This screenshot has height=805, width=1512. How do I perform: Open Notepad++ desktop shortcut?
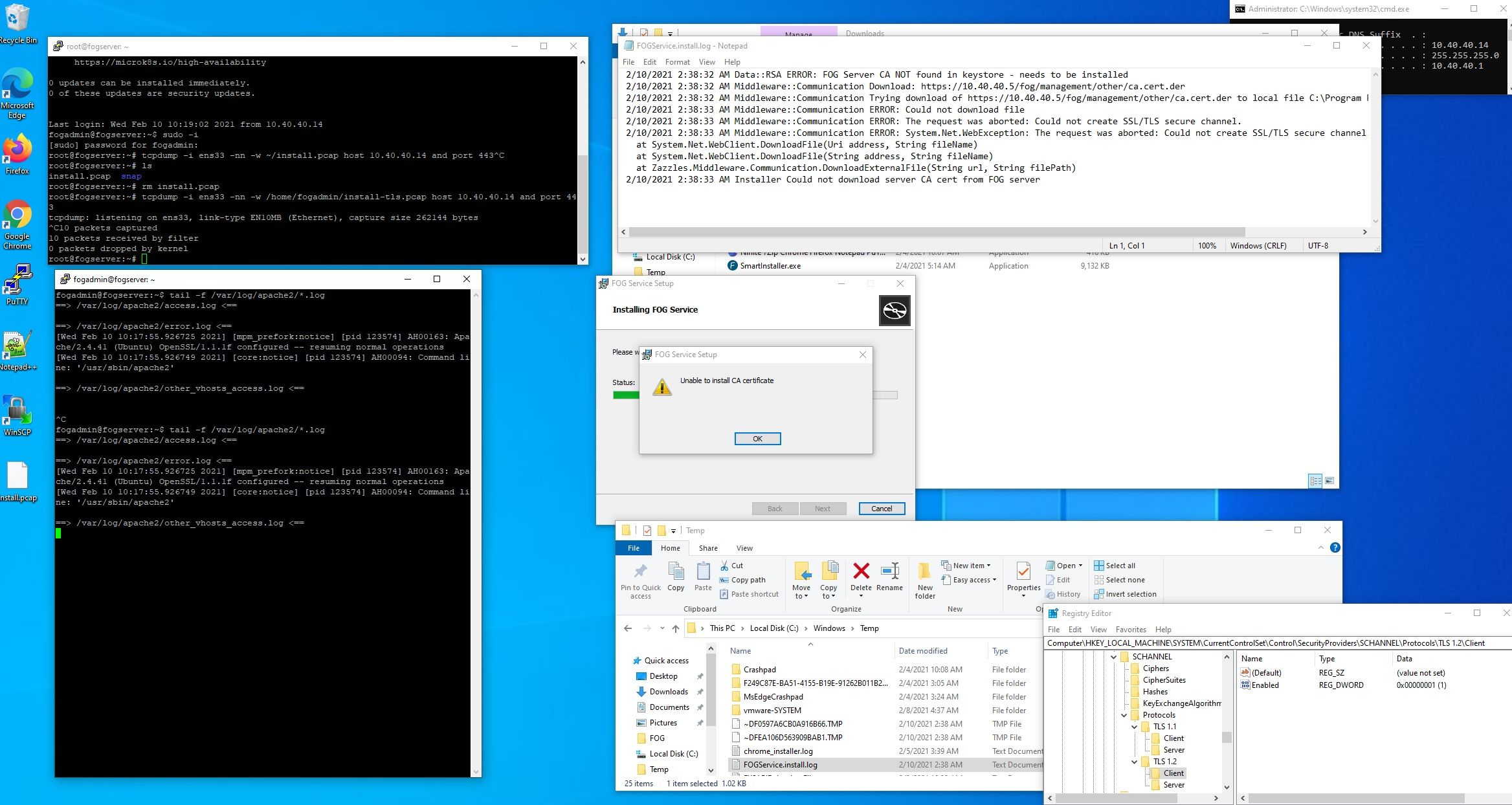(17, 351)
